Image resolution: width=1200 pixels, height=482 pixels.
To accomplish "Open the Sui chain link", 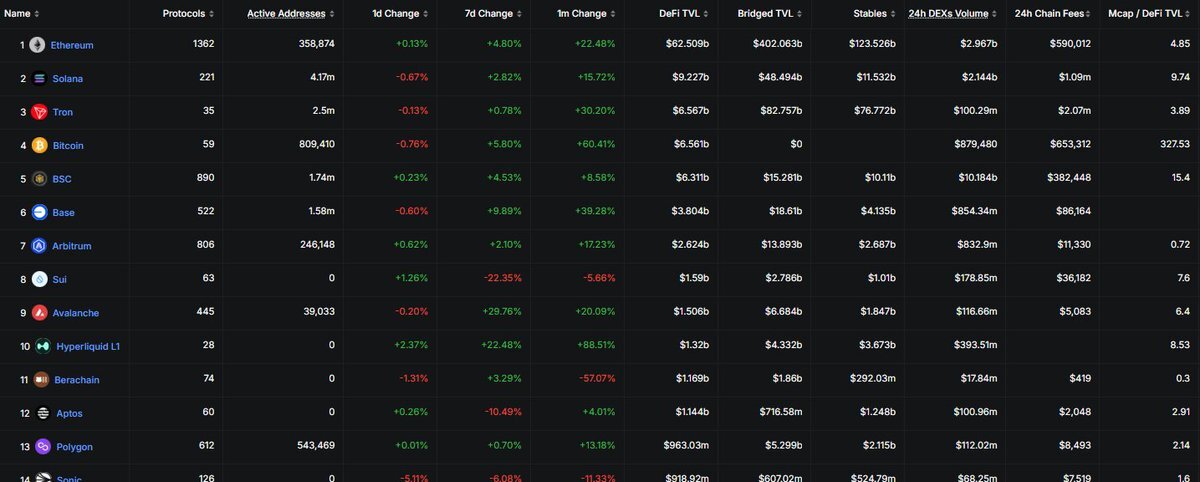I will 59,280.
